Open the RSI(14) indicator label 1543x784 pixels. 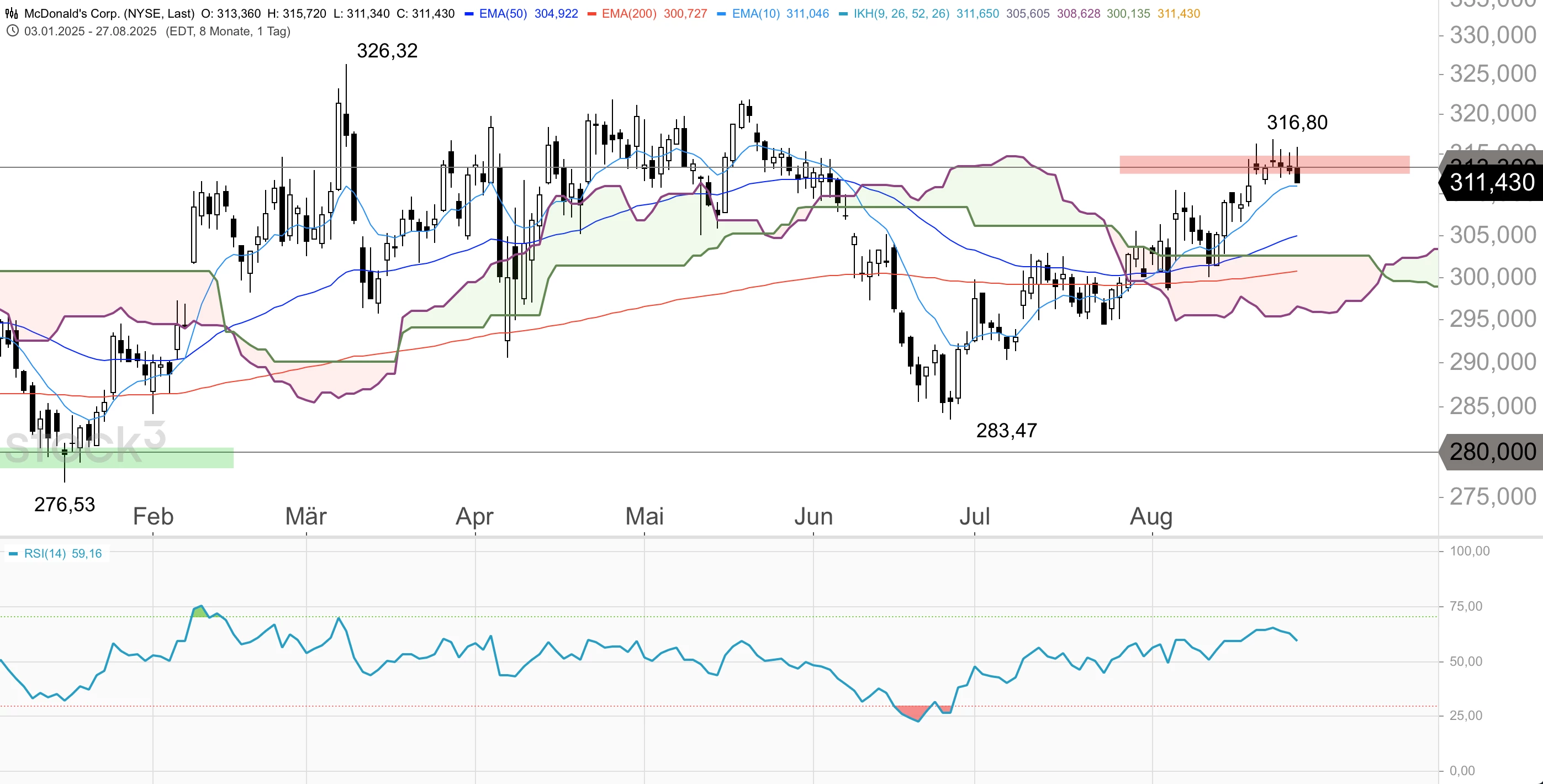(x=45, y=553)
